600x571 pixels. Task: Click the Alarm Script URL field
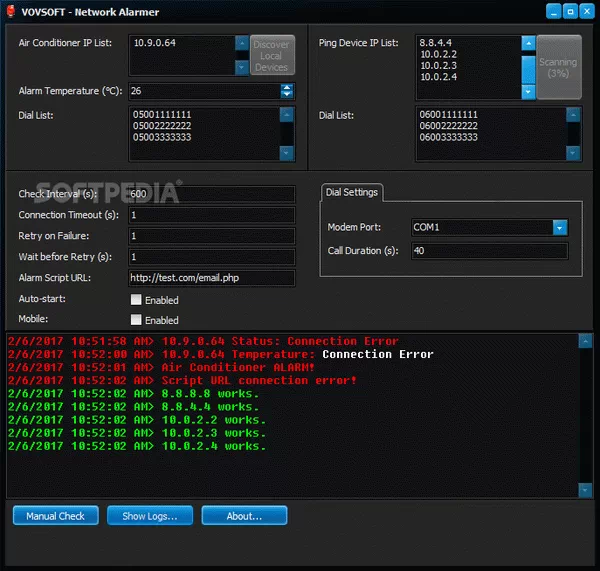pos(211,278)
